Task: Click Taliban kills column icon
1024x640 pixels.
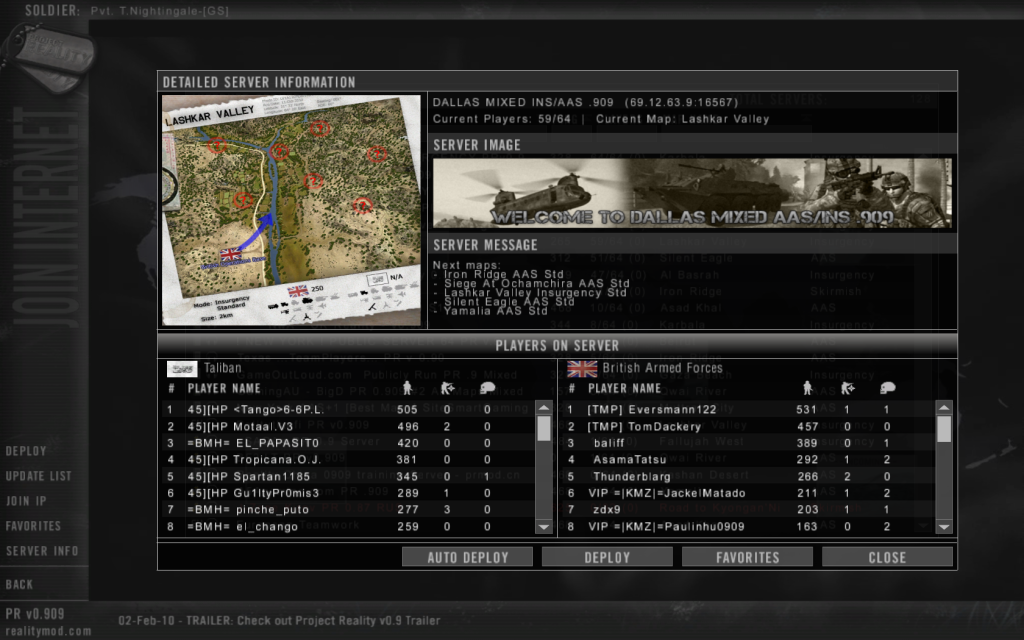Action: point(448,388)
